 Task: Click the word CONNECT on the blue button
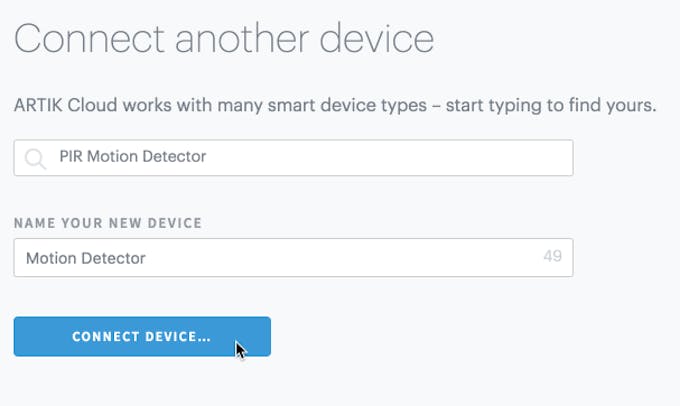click(x=106, y=337)
